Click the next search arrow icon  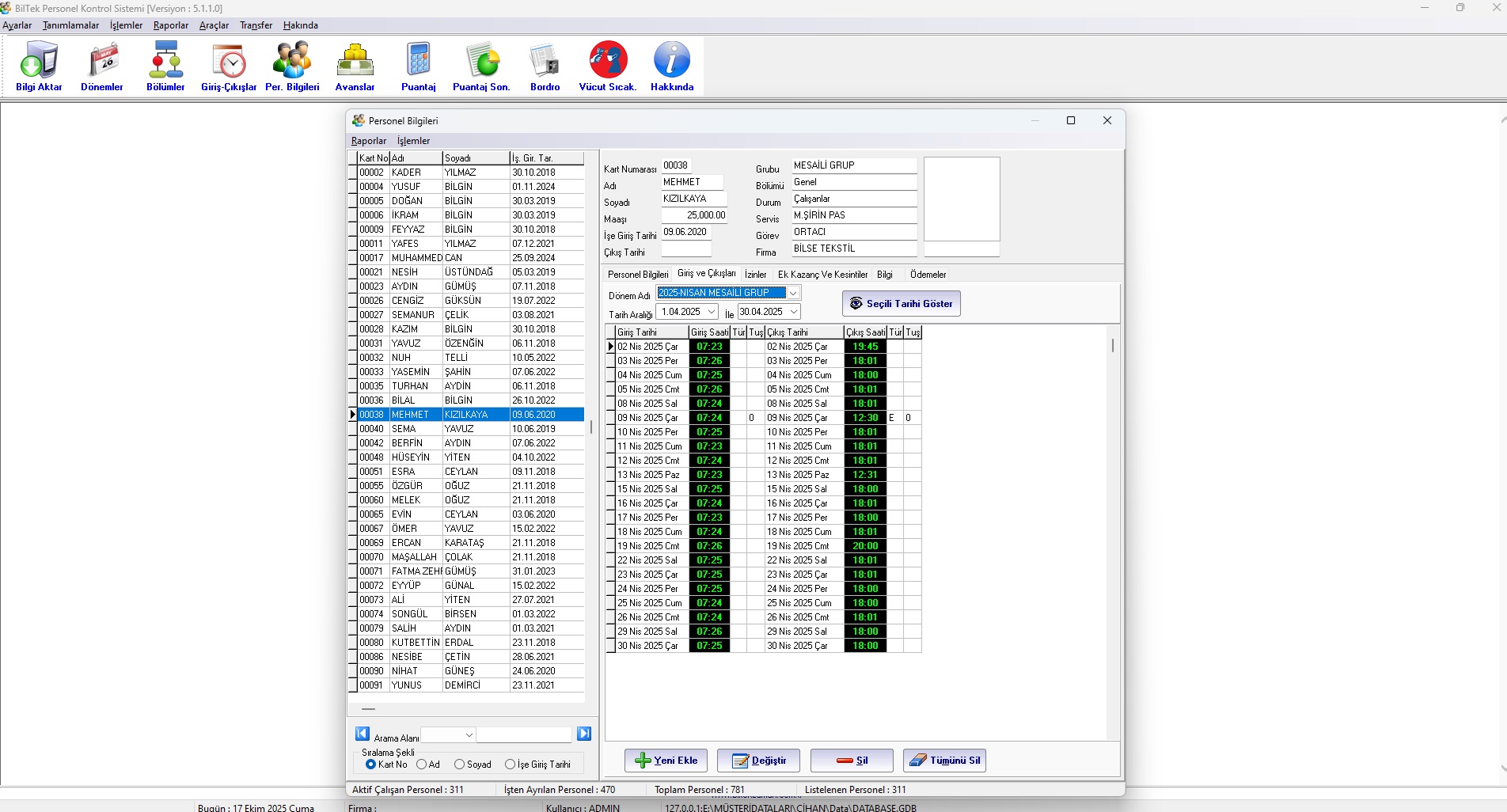584,734
